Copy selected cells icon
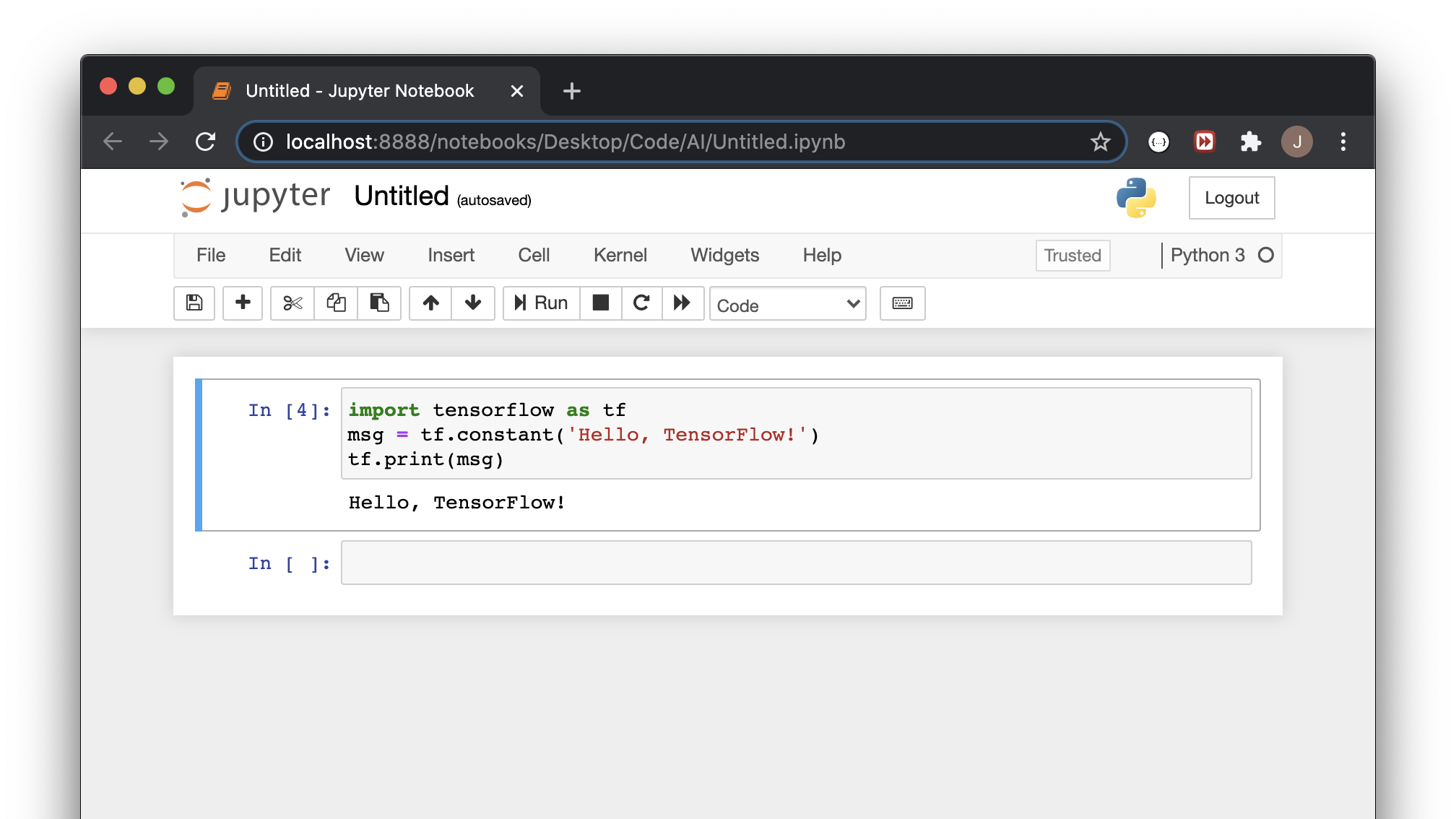 [x=336, y=303]
